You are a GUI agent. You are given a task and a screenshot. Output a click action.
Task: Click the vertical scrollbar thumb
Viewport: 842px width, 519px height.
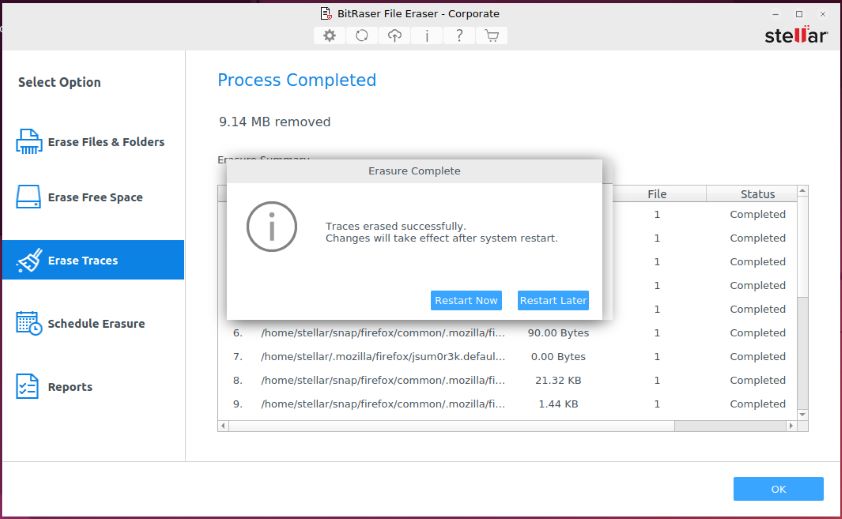tap(803, 247)
